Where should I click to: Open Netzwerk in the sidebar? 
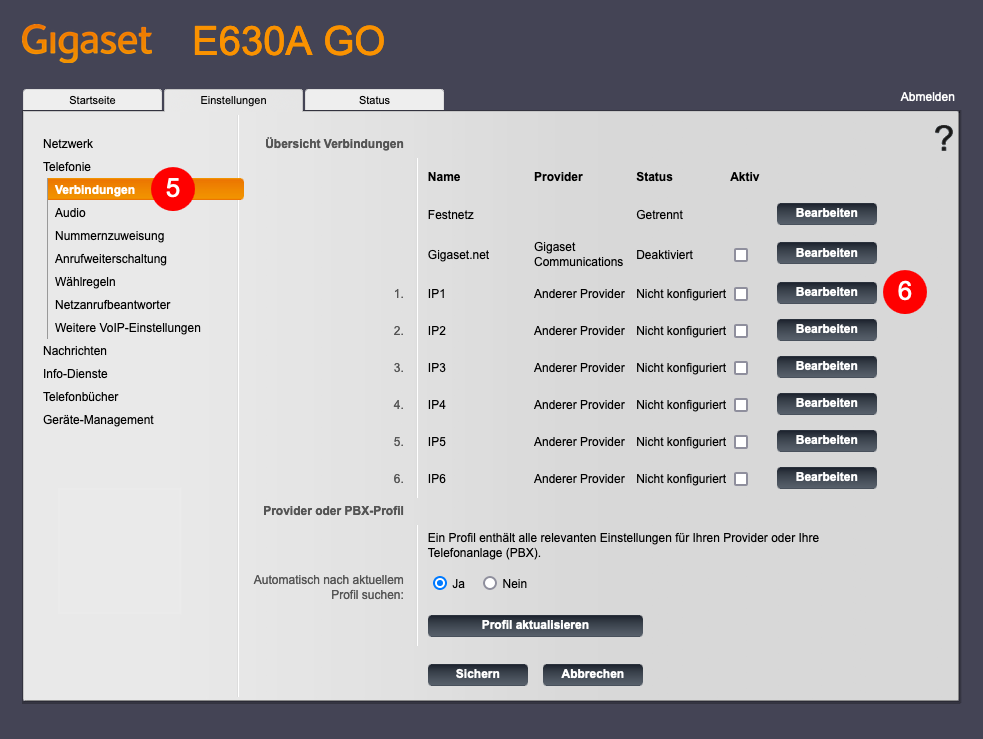[68, 144]
